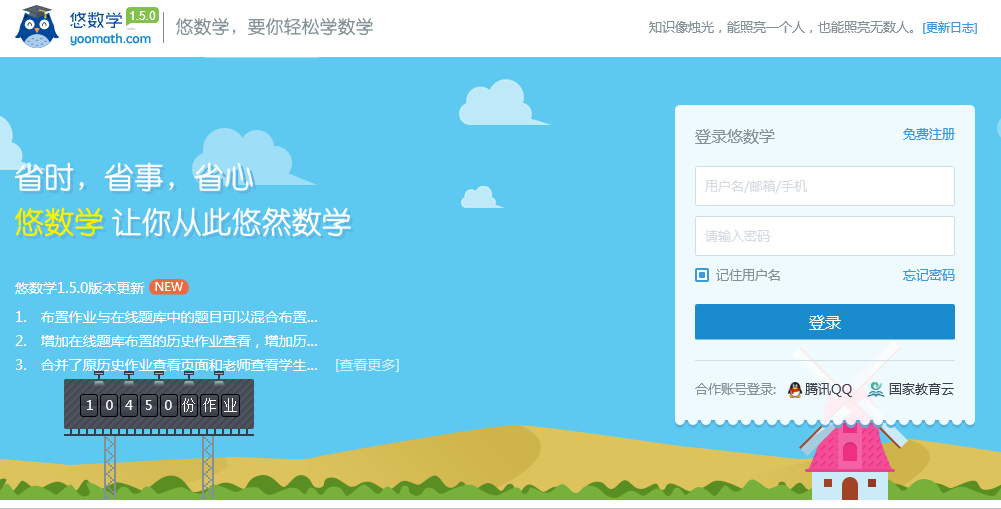Expand update list via 查看更多
Image resolution: width=1001 pixels, height=509 pixels.
pos(367,365)
